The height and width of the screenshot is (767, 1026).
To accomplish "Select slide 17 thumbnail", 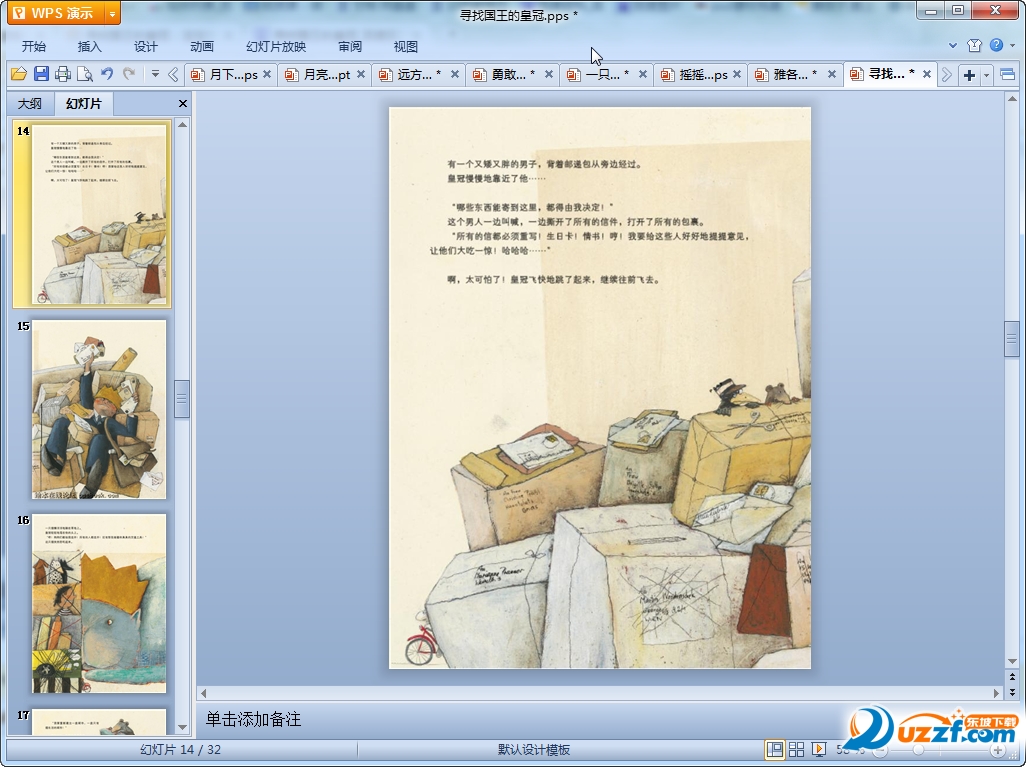I will click(x=99, y=721).
